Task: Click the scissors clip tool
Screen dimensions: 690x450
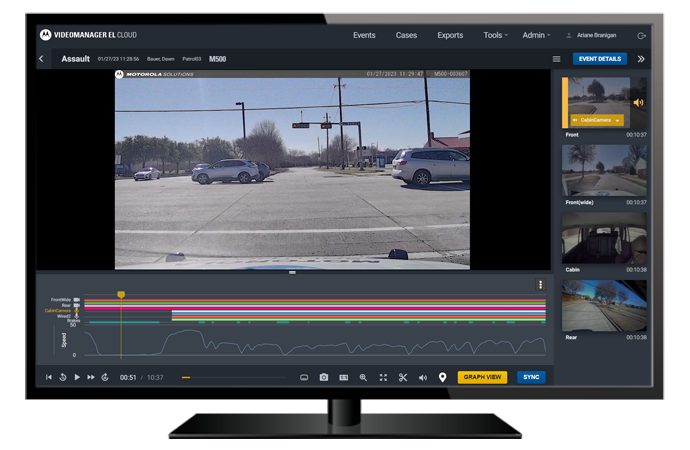Action: (x=403, y=378)
